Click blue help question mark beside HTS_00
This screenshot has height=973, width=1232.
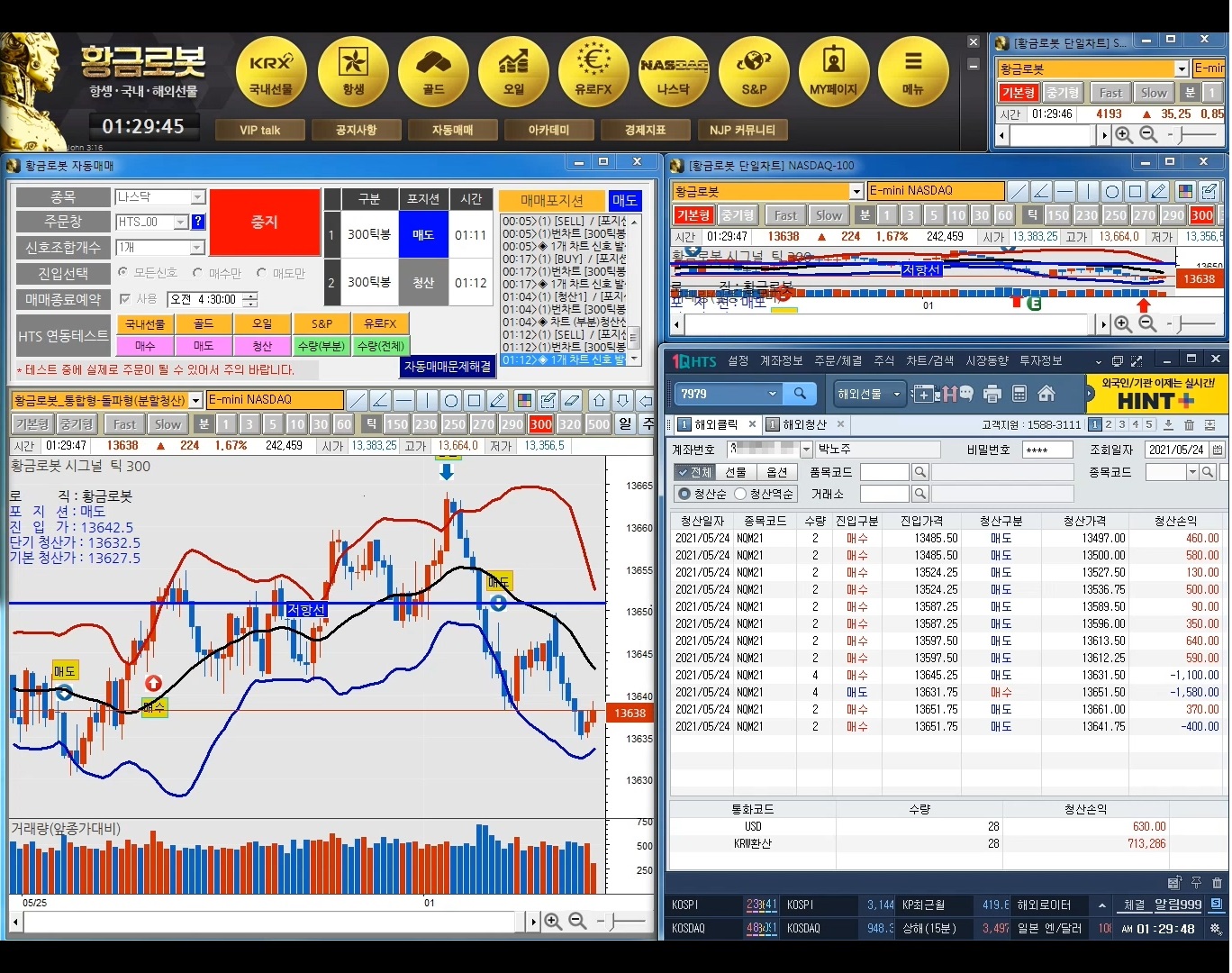click(x=198, y=222)
